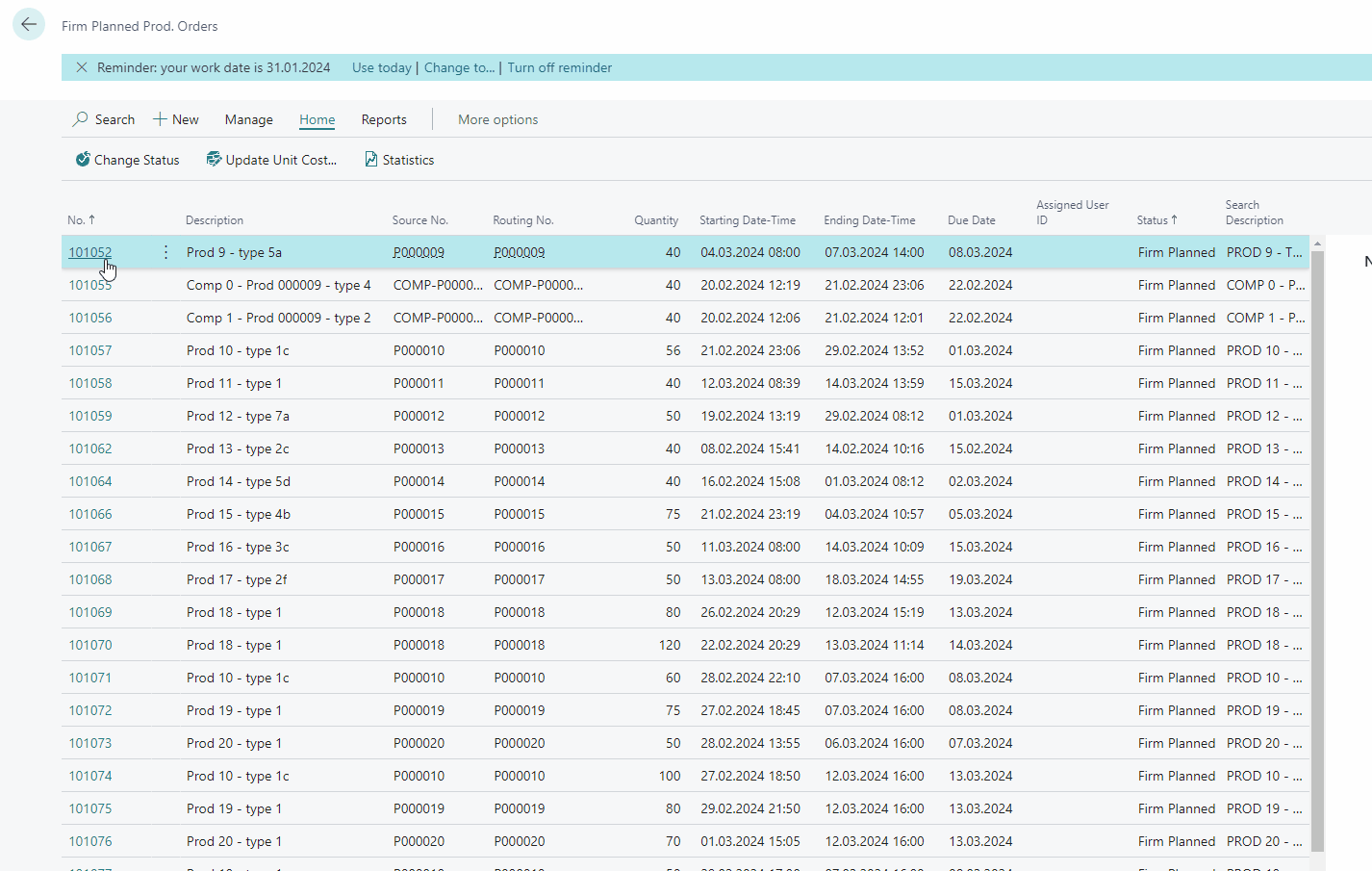Screen dimensions: 1372x871
Task: Open the Manage menu
Action: point(248,118)
